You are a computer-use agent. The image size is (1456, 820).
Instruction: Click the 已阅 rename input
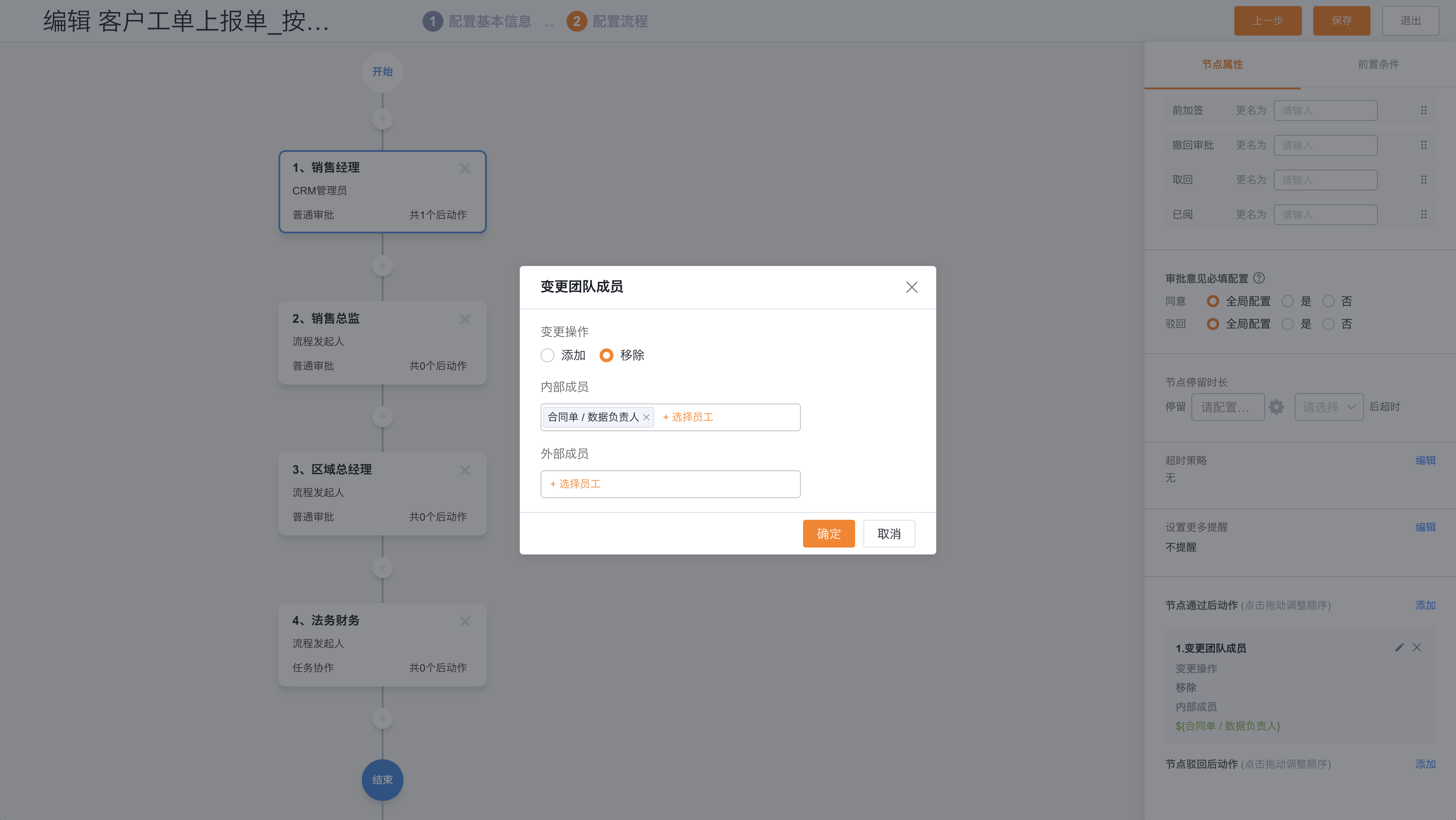click(1325, 215)
